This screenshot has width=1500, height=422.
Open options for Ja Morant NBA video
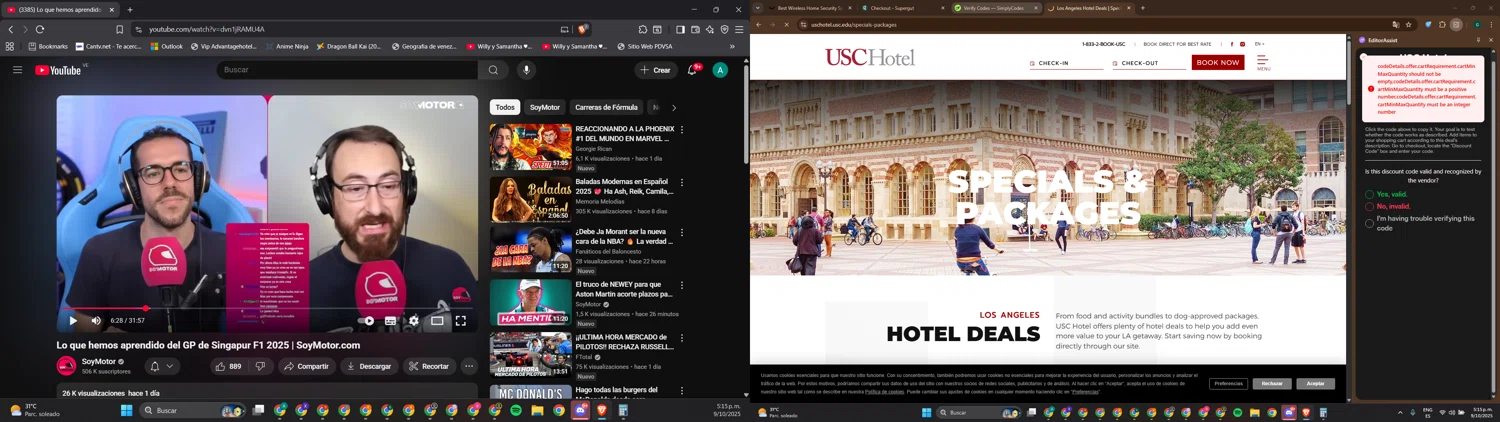tap(682, 232)
